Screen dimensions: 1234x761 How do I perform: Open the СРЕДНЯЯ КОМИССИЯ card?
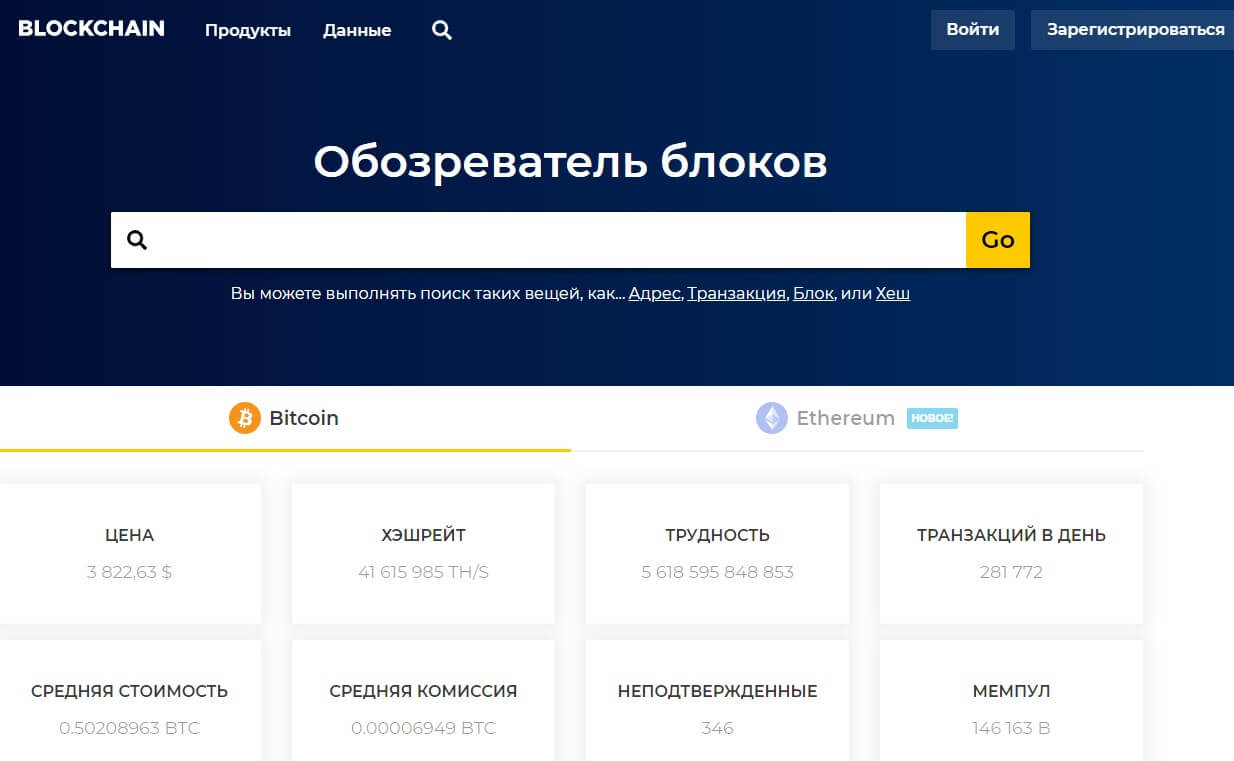(423, 701)
